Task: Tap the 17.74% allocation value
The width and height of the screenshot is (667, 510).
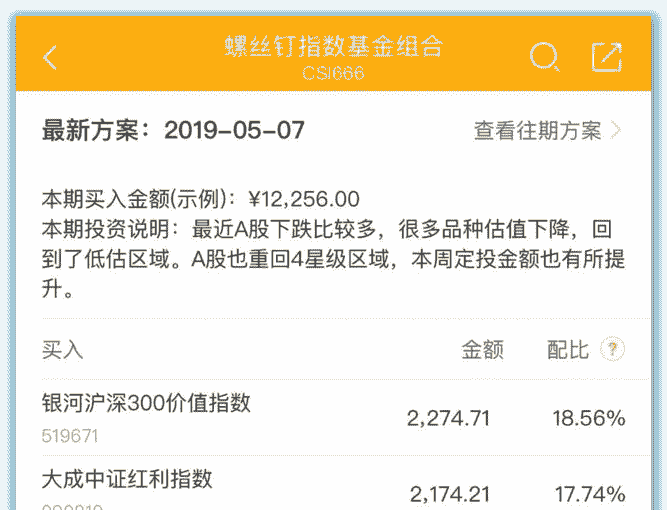Action: pyautogui.click(x=590, y=494)
